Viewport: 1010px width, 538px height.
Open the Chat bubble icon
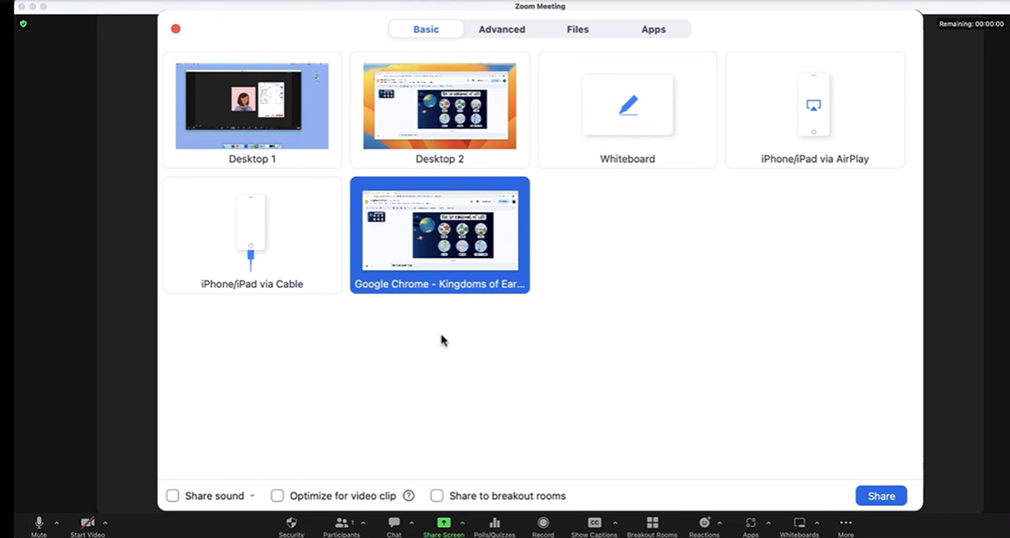[x=394, y=523]
